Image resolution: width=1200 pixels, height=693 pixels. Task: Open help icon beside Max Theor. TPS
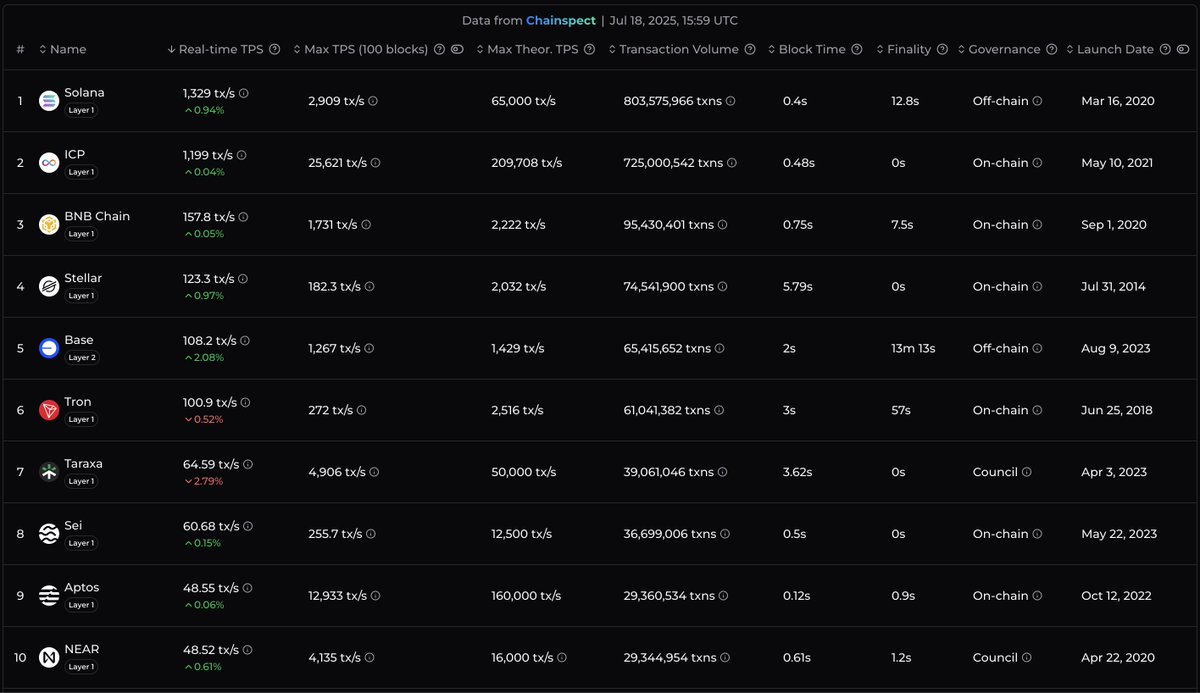pyautogui.click(x=589, y=49)
